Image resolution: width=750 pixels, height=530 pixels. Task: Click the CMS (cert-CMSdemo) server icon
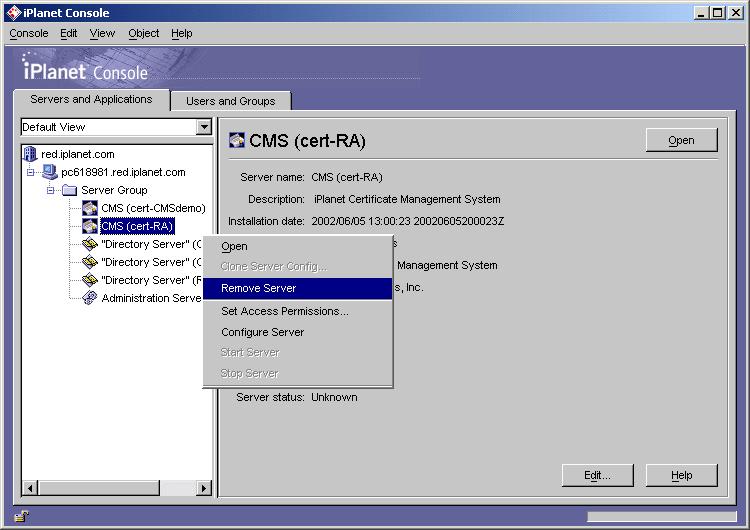pos(89,208)
